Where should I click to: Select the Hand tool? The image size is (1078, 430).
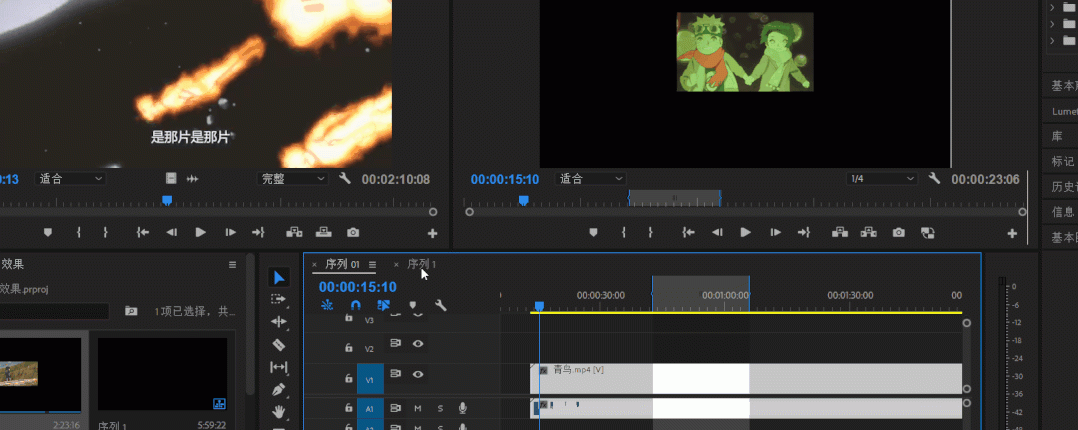pos(278,412)
